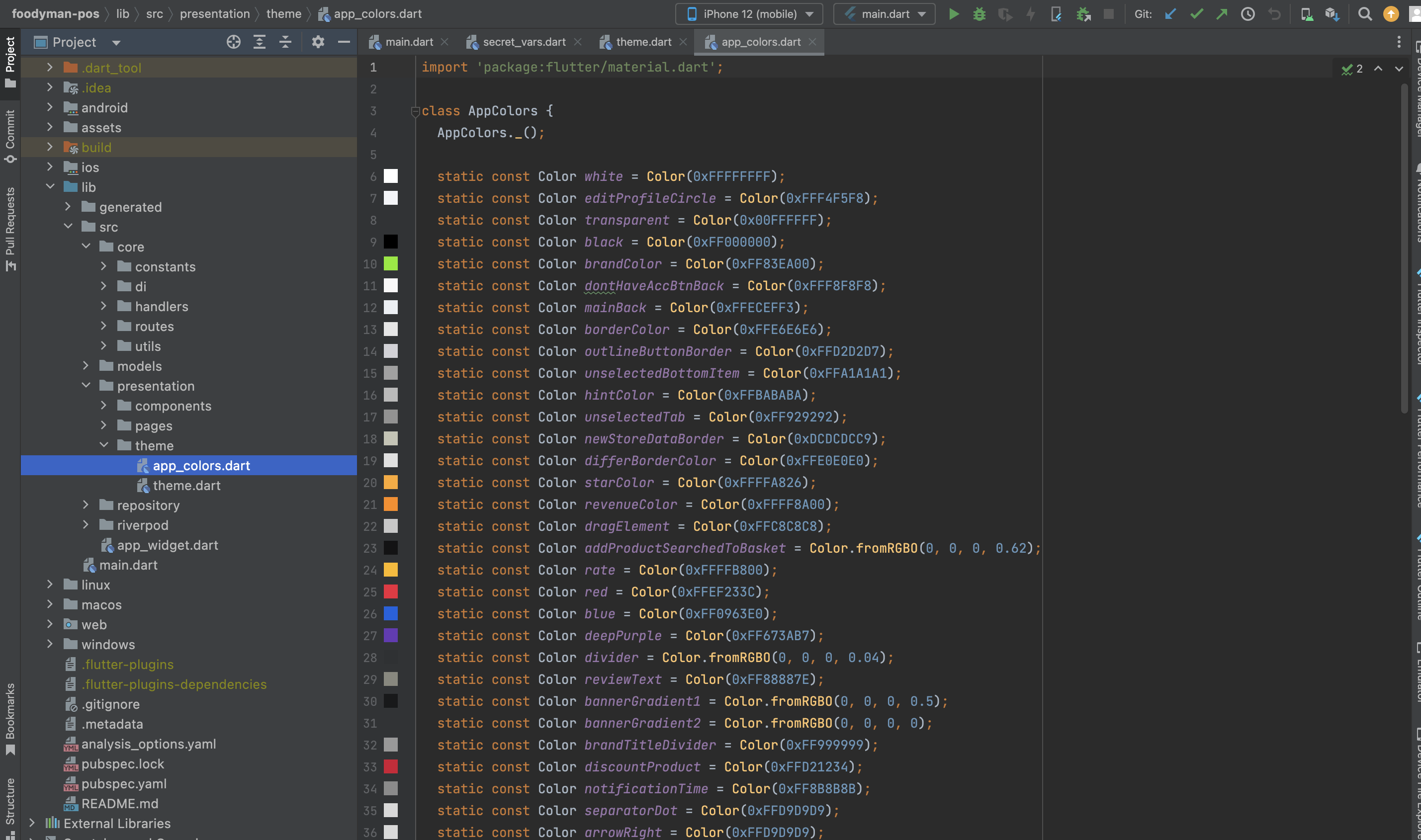The width and height of the screenshot is (1421, 840).
Task: Close the theme.dart tab
Action: click(683, 42)
